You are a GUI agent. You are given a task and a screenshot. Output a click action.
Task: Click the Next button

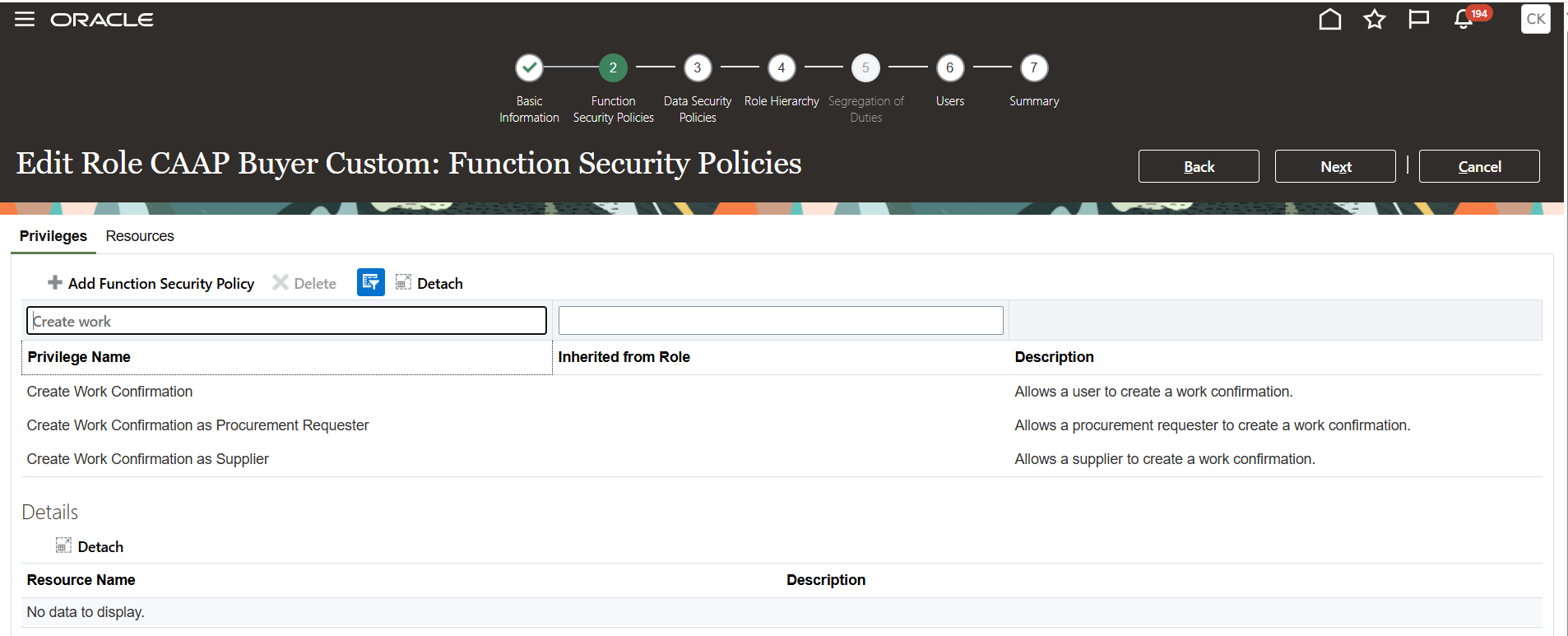tap(1335, 166)
